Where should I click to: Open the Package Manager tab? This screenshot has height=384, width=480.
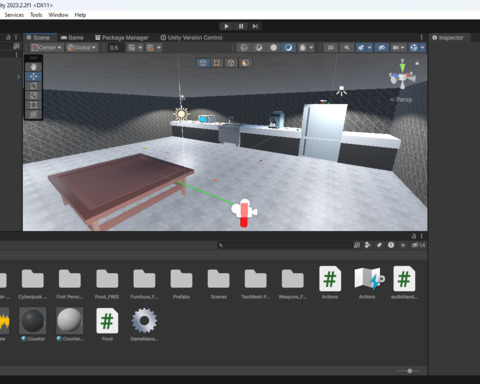(122, 38)
